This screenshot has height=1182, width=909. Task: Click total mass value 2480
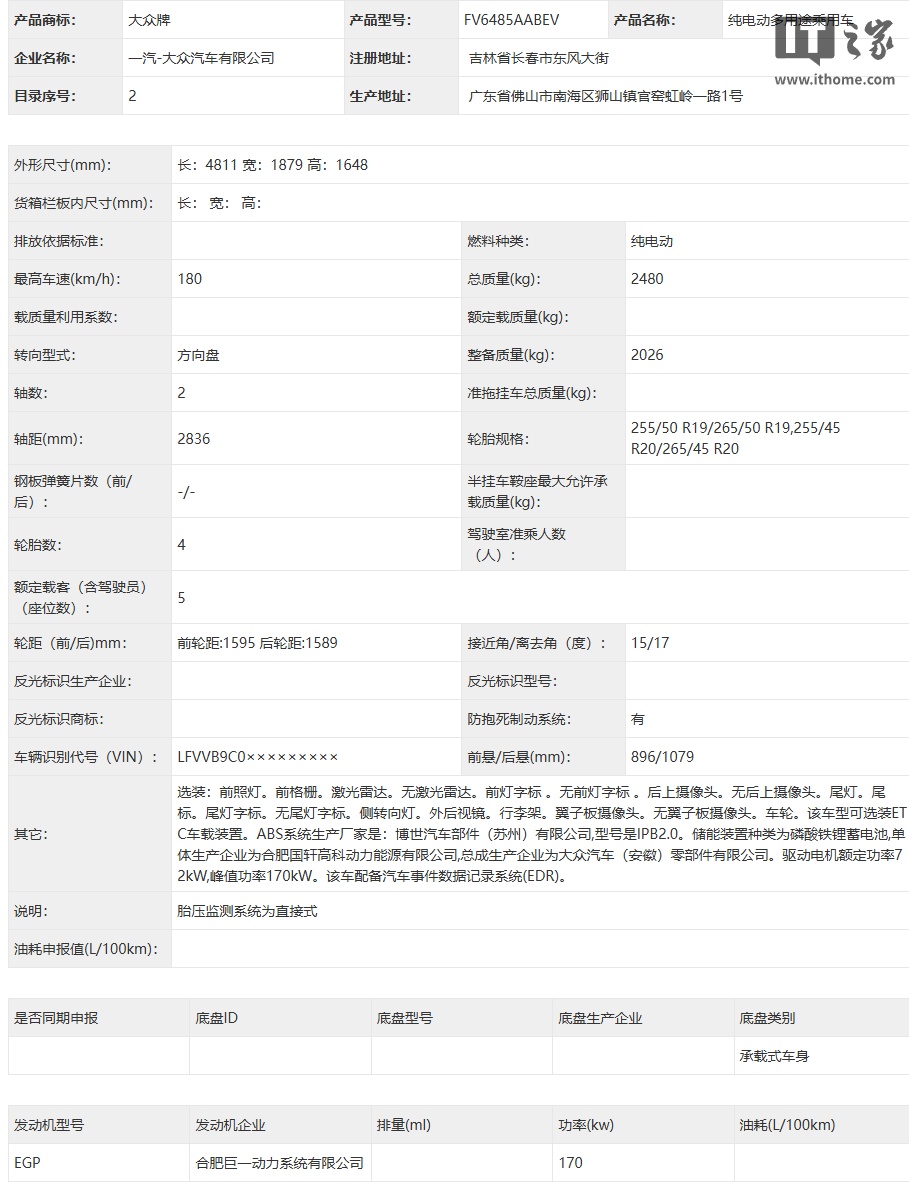pyautogui.click(x=647, y=279)
